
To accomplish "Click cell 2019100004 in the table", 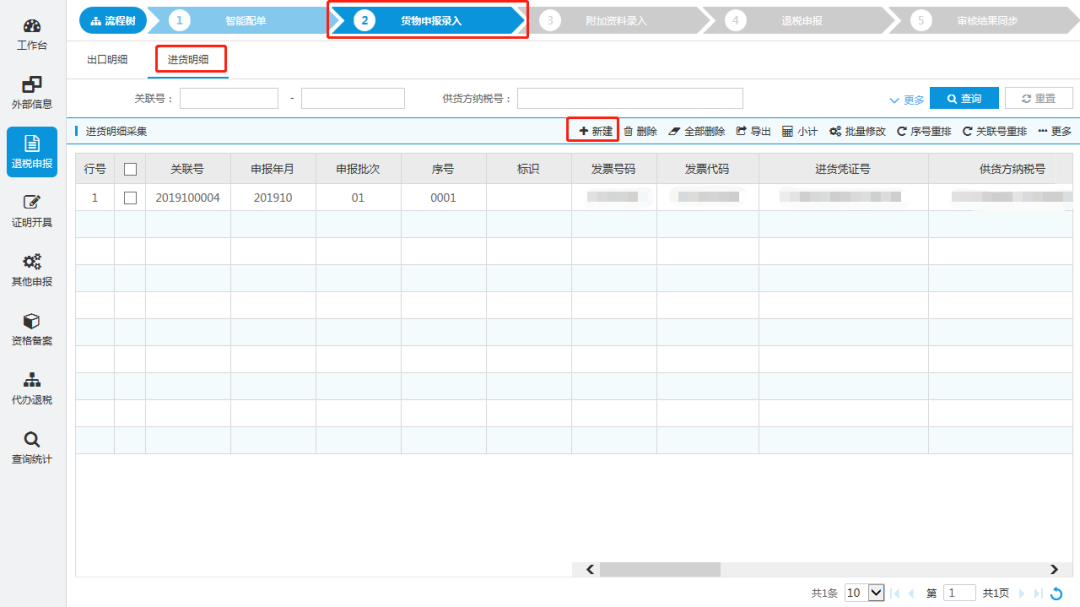I will coord(187,198).
